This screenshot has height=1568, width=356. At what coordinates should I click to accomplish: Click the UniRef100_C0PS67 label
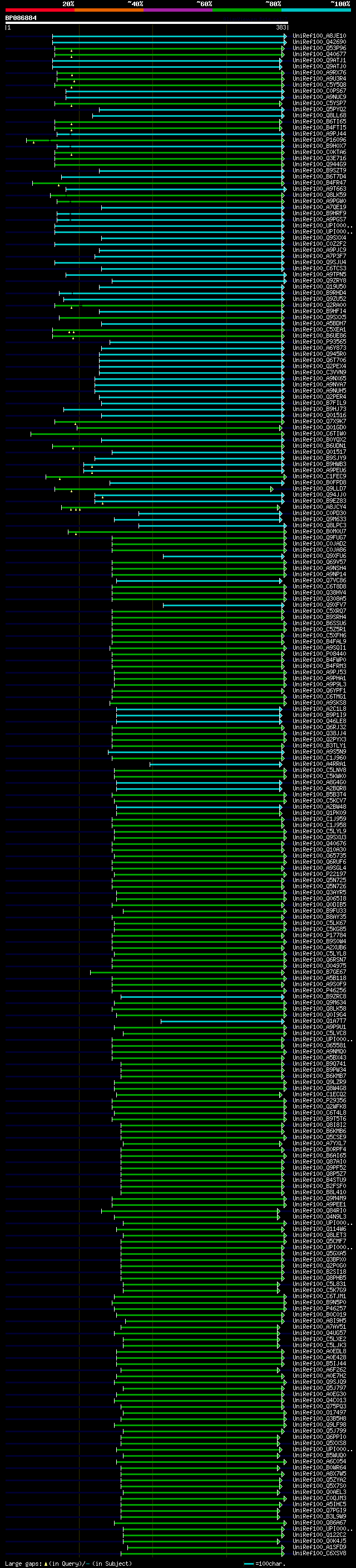point(319,91)
